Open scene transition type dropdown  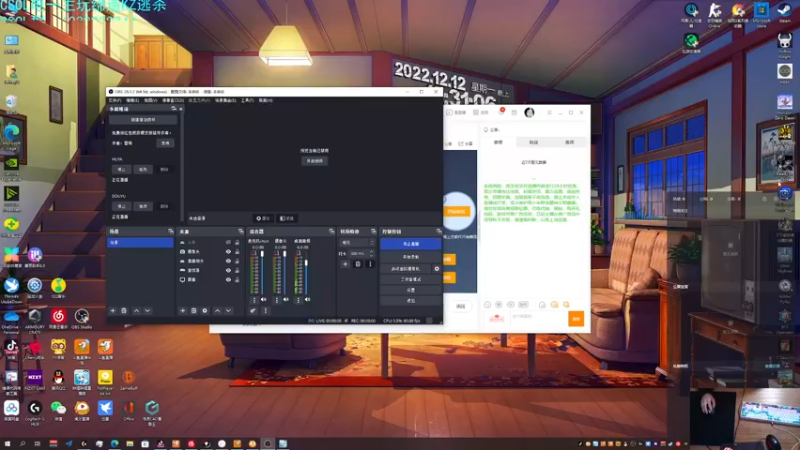click(x=358, y=243)
